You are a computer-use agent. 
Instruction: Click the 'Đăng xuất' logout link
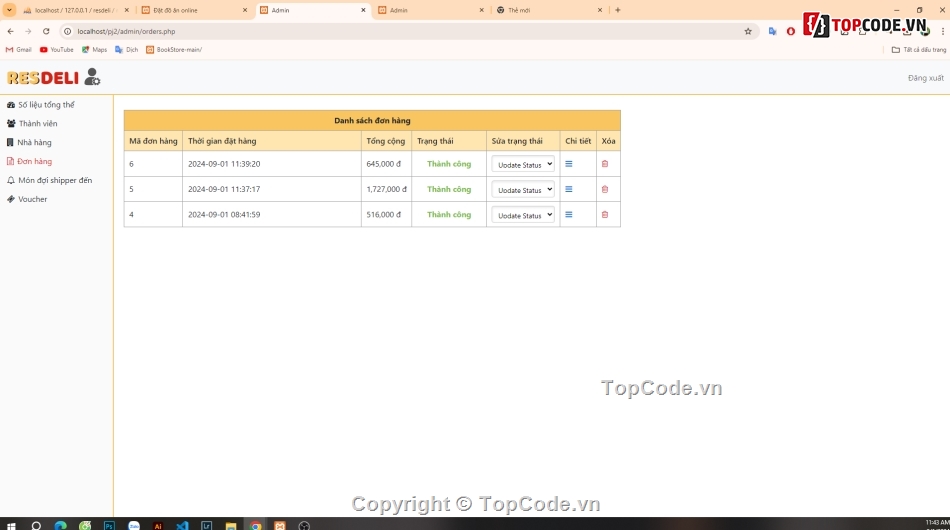point(925,78)
